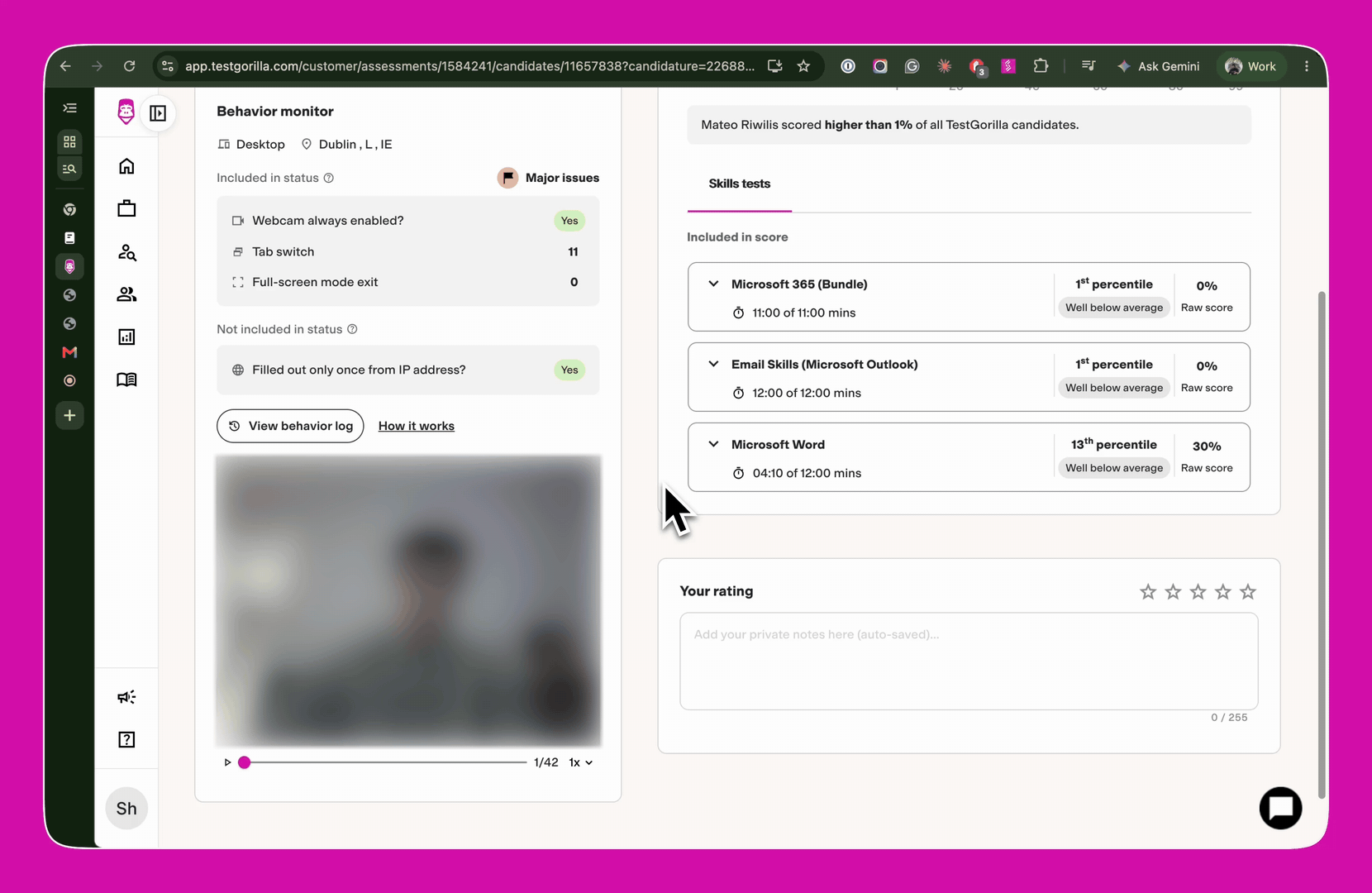Click the blurred webcam snapshot image
1372x893 pixels.
[408, 600]
